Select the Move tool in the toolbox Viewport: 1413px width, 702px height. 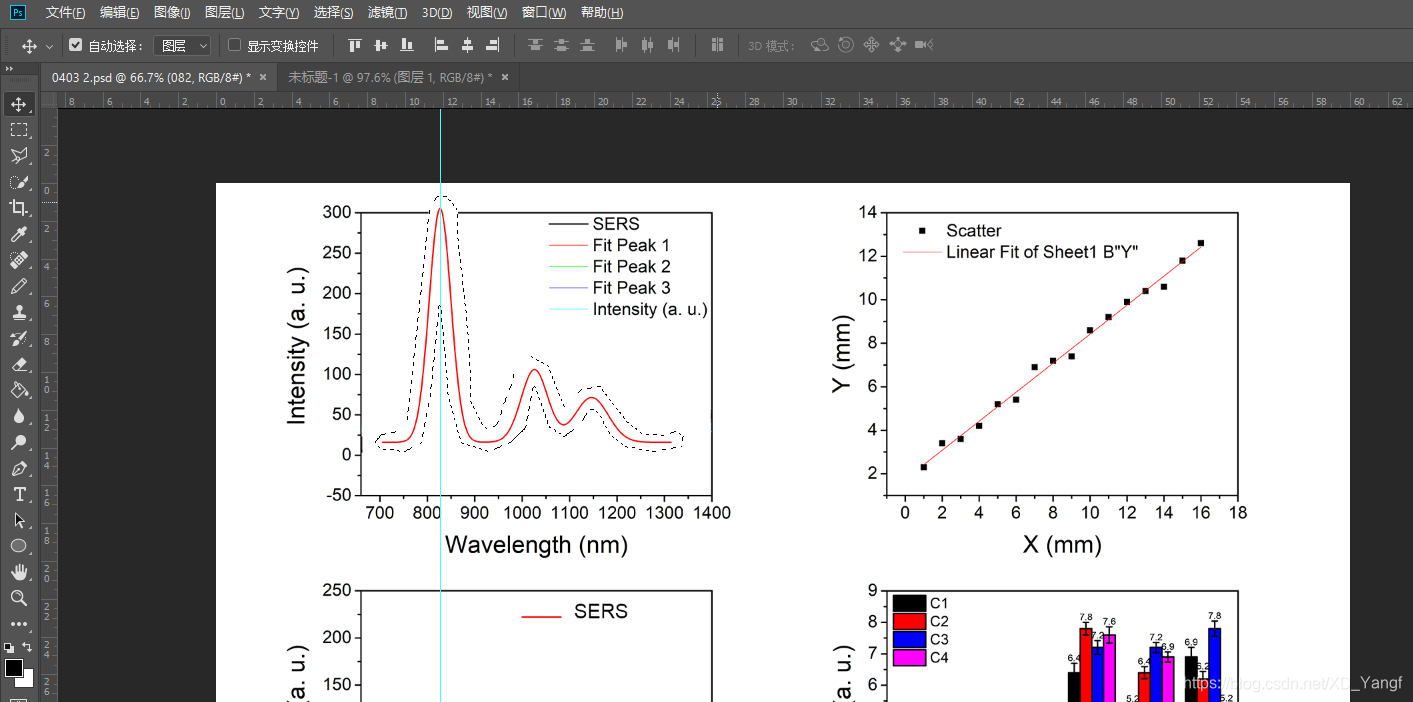point(18,104)
